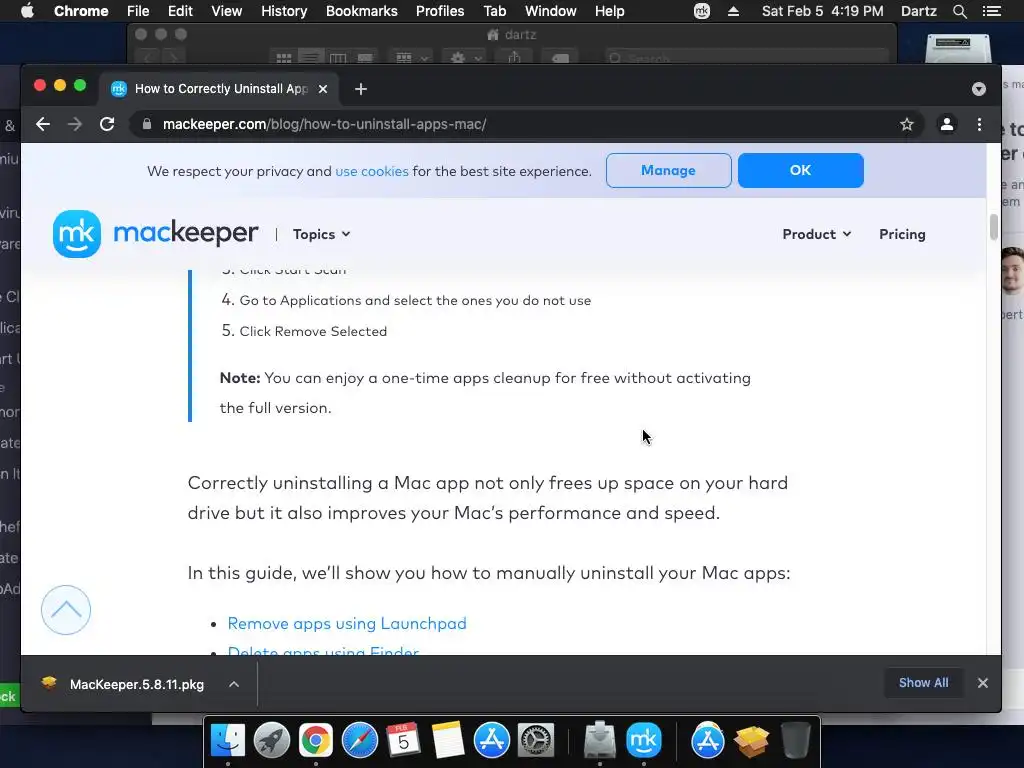This screenshot has width=1024, height=768.
Task: Open Safari from the Dock
Action: point(360,741)
